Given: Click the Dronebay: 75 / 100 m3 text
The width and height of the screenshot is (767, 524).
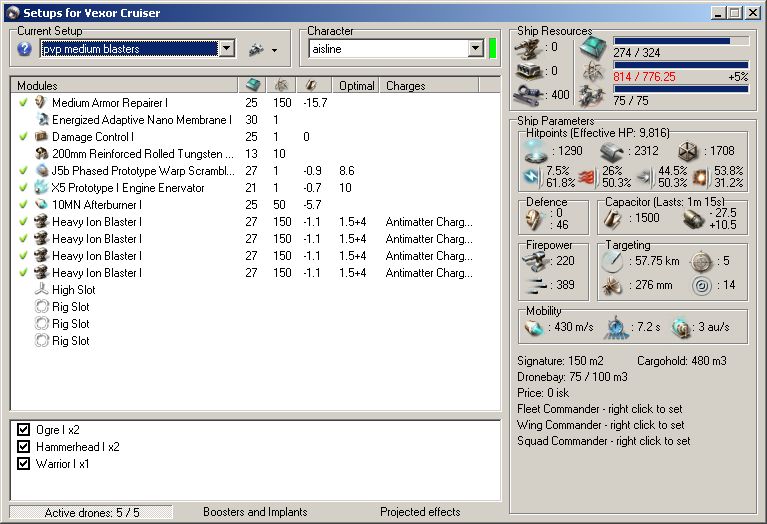Looking at the screenshot, I should point(572,377).
